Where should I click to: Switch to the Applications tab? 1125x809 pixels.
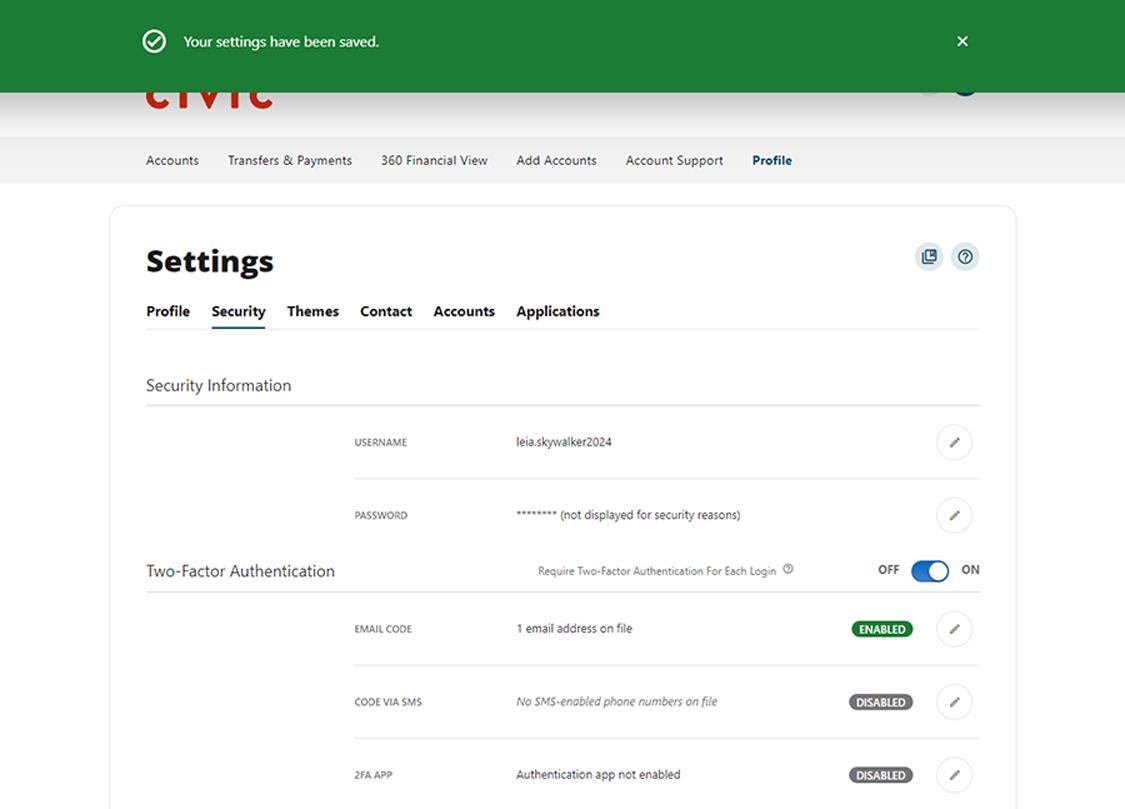[557, 311]
